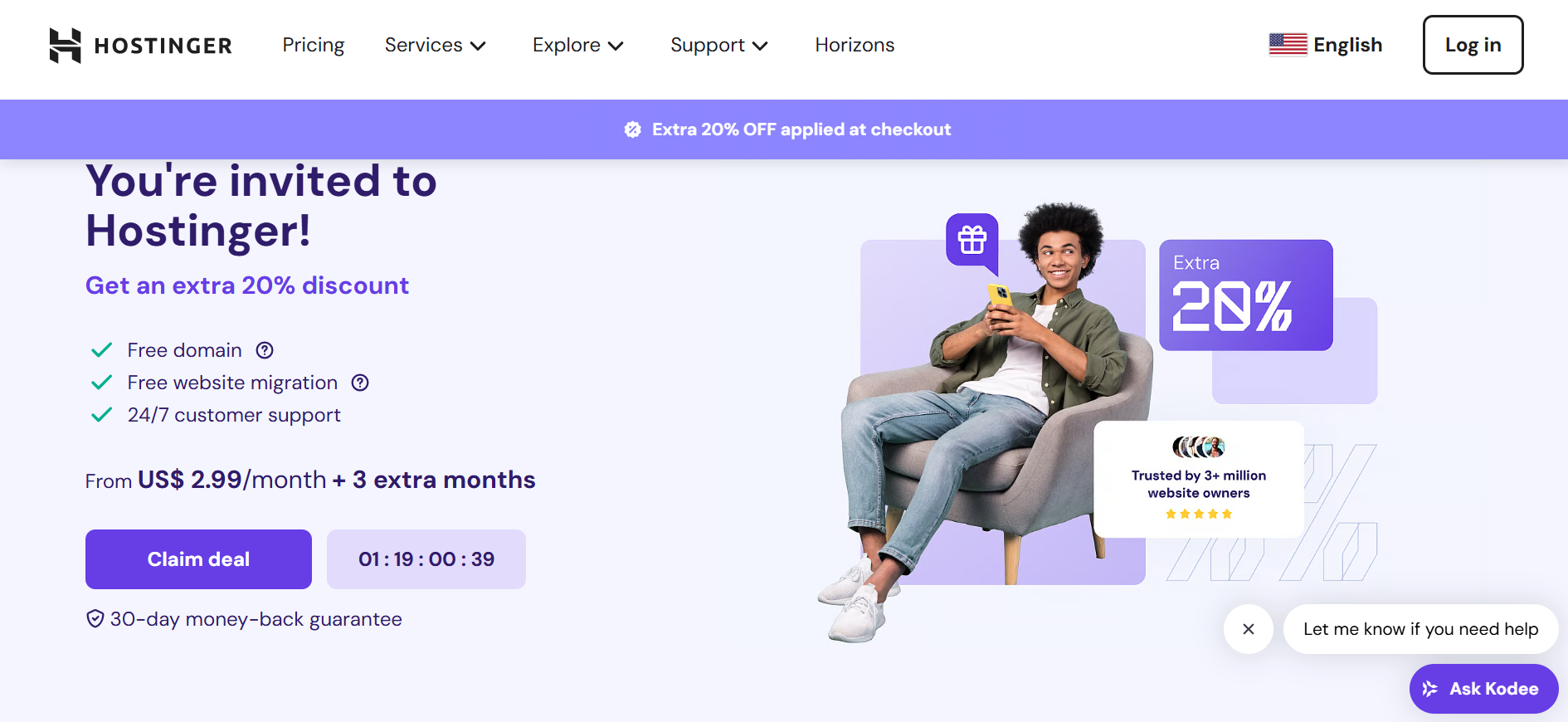1568x722 pixels.
Task: Expand the Services dropdown menu
Action: (x=435, y=45)
